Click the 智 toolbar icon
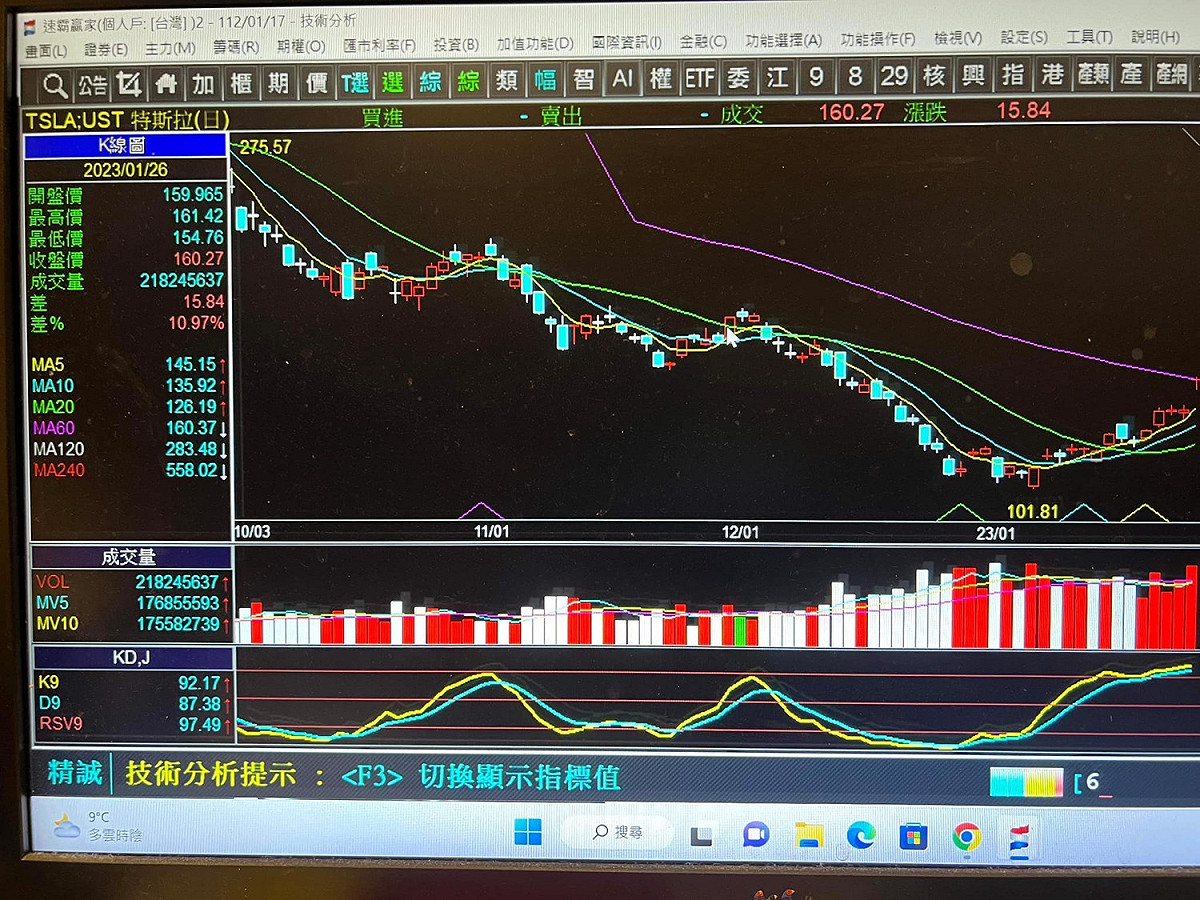Viewport: 1200px width, 900px height. coord(583,79)
